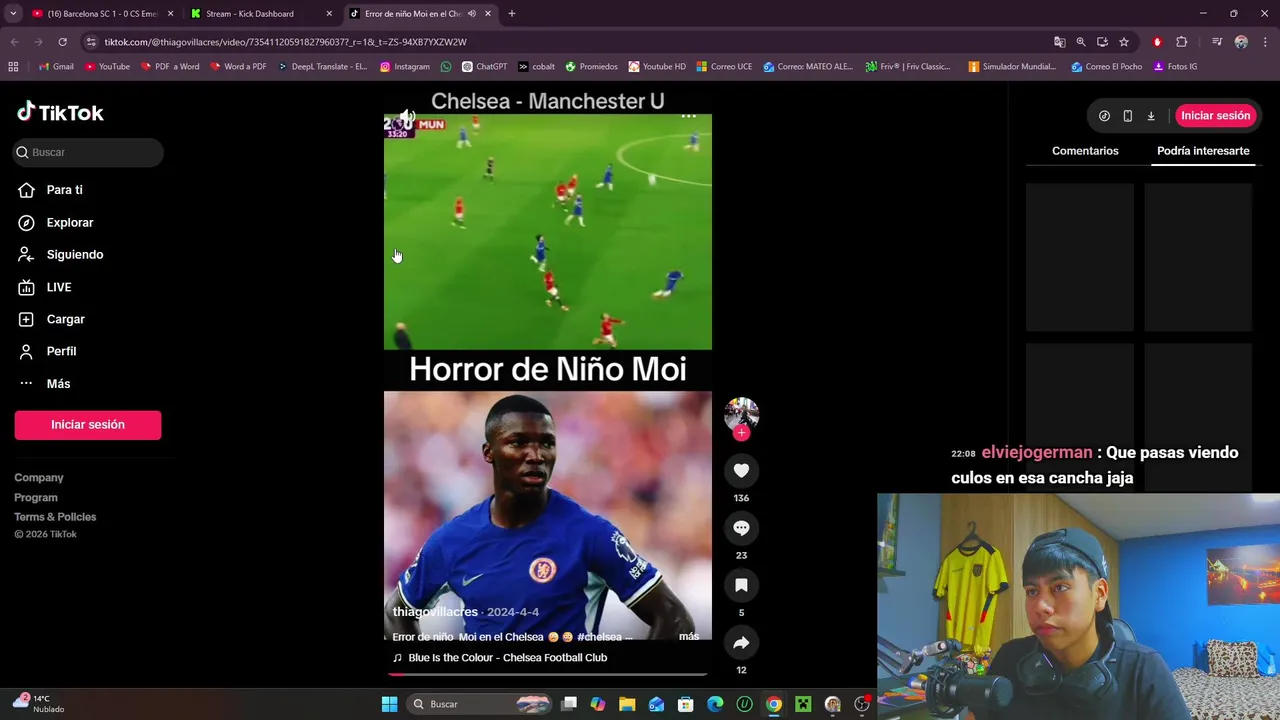Open Microsoft Edge from taskbar
This screenshot has width=1280, height=720.
715,704
